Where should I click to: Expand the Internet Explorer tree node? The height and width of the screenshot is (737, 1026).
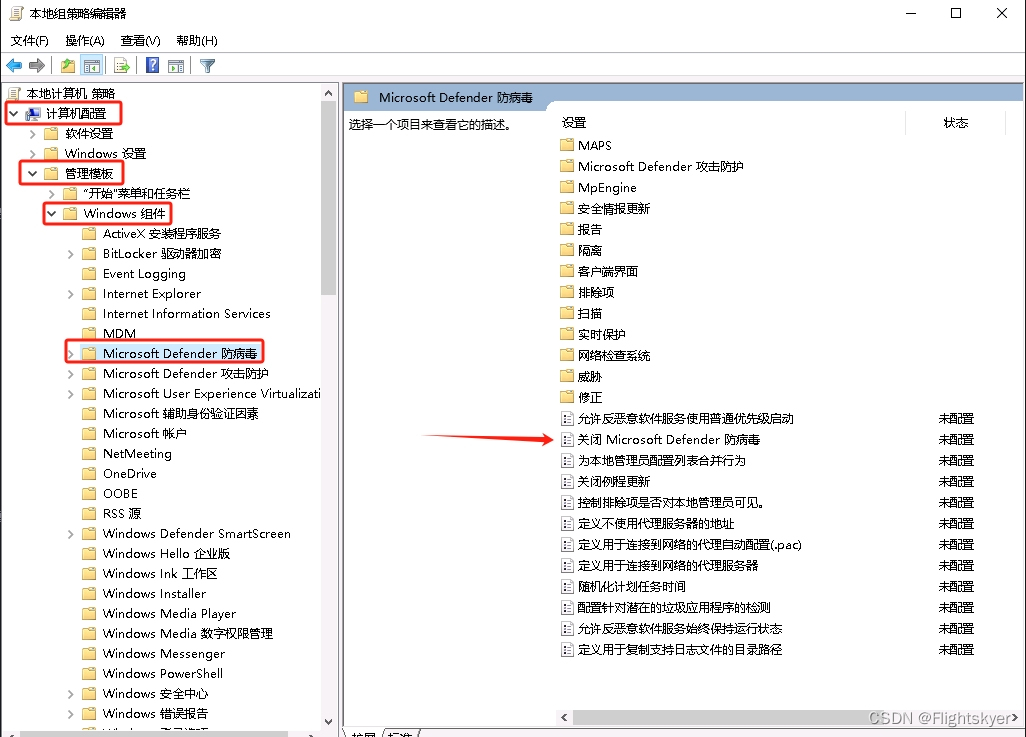coord(70,294)
